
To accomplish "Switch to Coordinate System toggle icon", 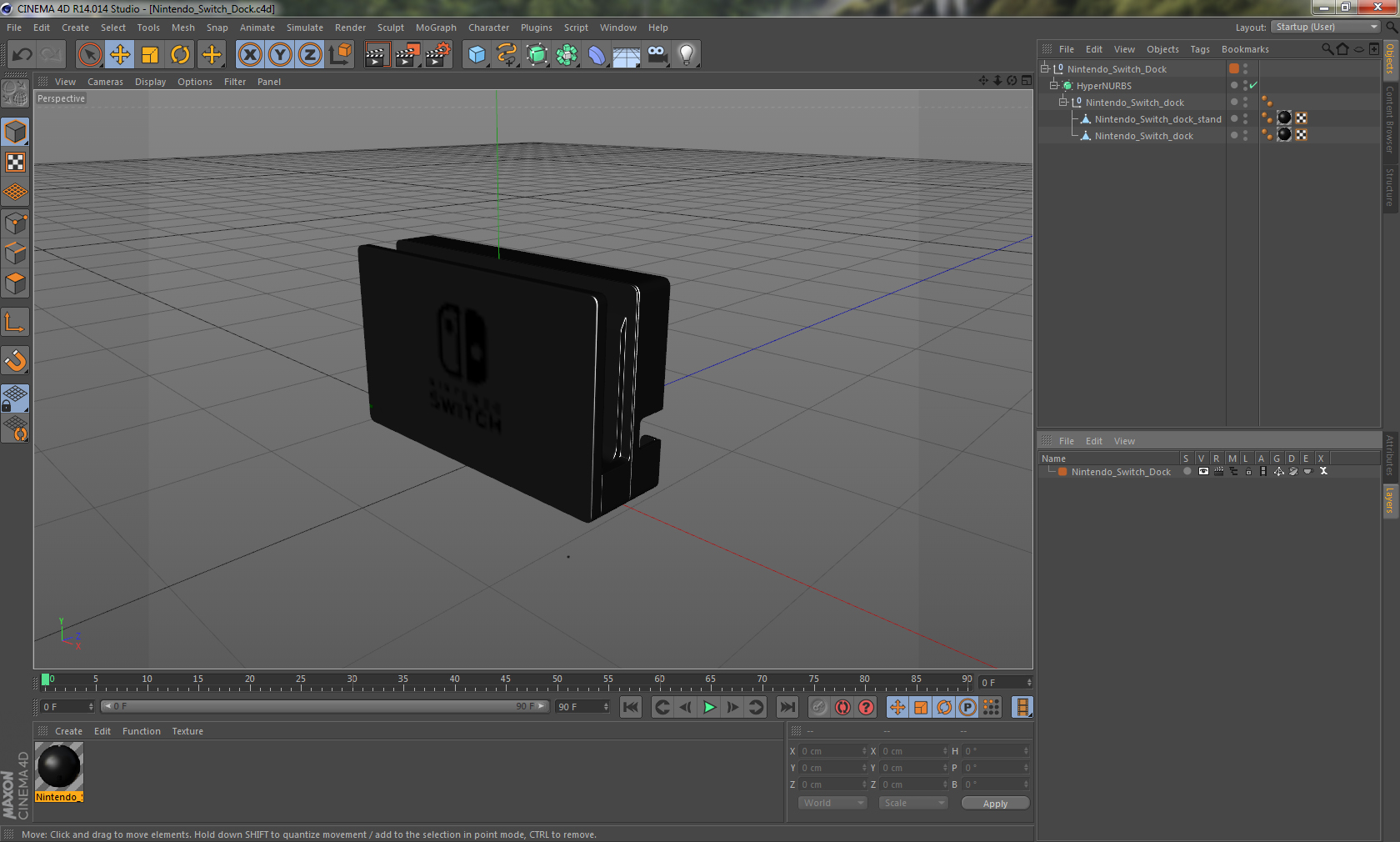I will (340, 55).
